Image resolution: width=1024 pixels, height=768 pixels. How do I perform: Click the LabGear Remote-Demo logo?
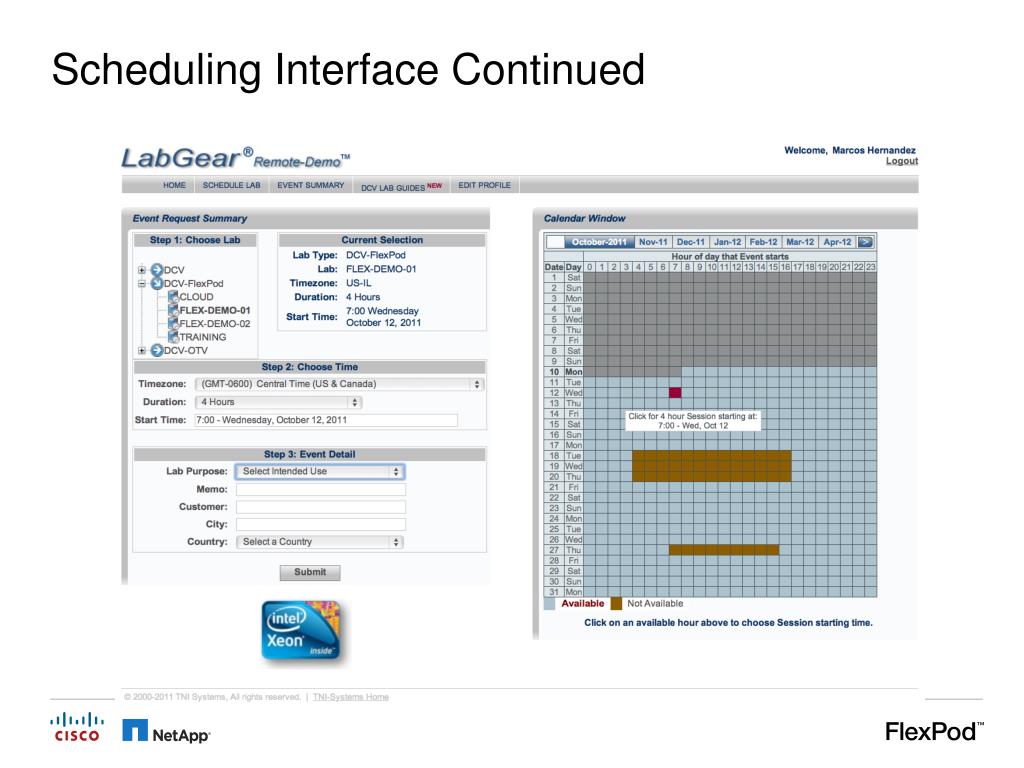(236, 159)
